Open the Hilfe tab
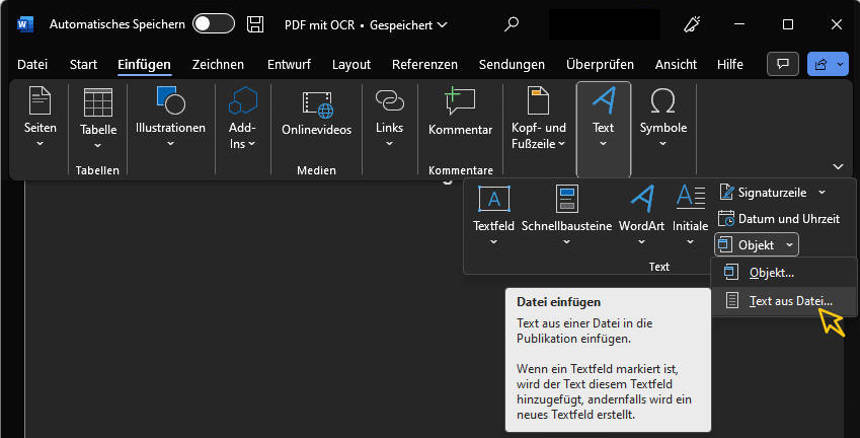The width and height of the screenshot is (860, 438). (730, 65)
